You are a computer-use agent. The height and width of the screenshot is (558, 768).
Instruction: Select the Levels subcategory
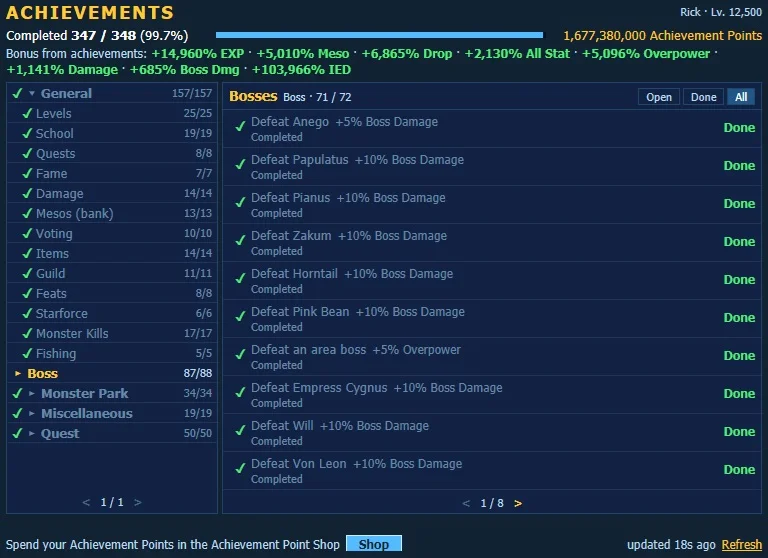point(112,113)
